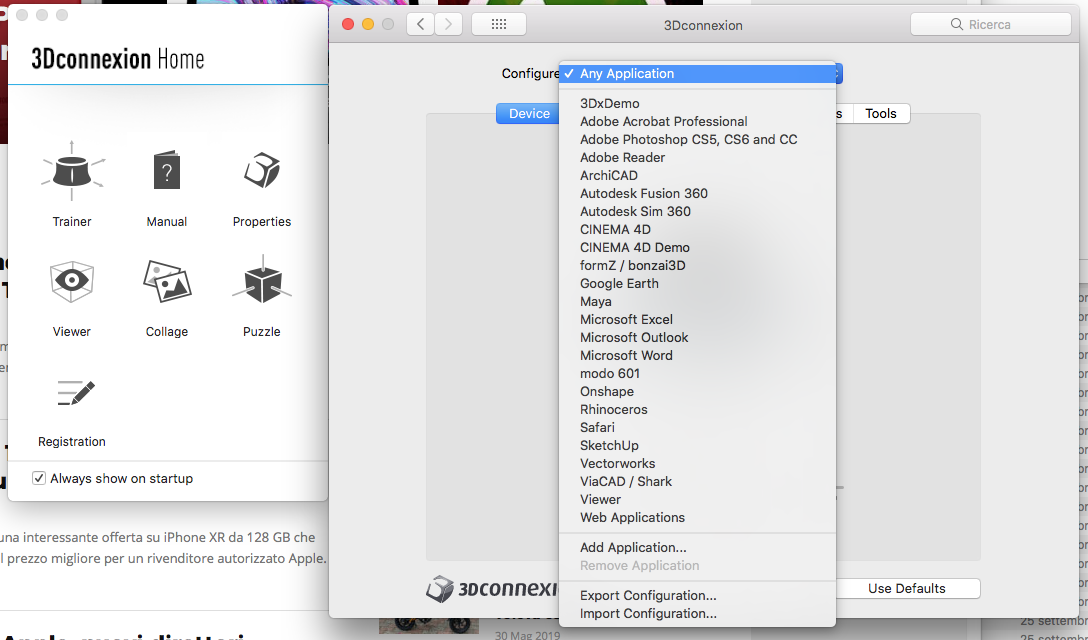Image resolution: width=1088 pixels, height=640 pixels.
Task: Select Adobe Reader from the list
Action: coord(697,158)
